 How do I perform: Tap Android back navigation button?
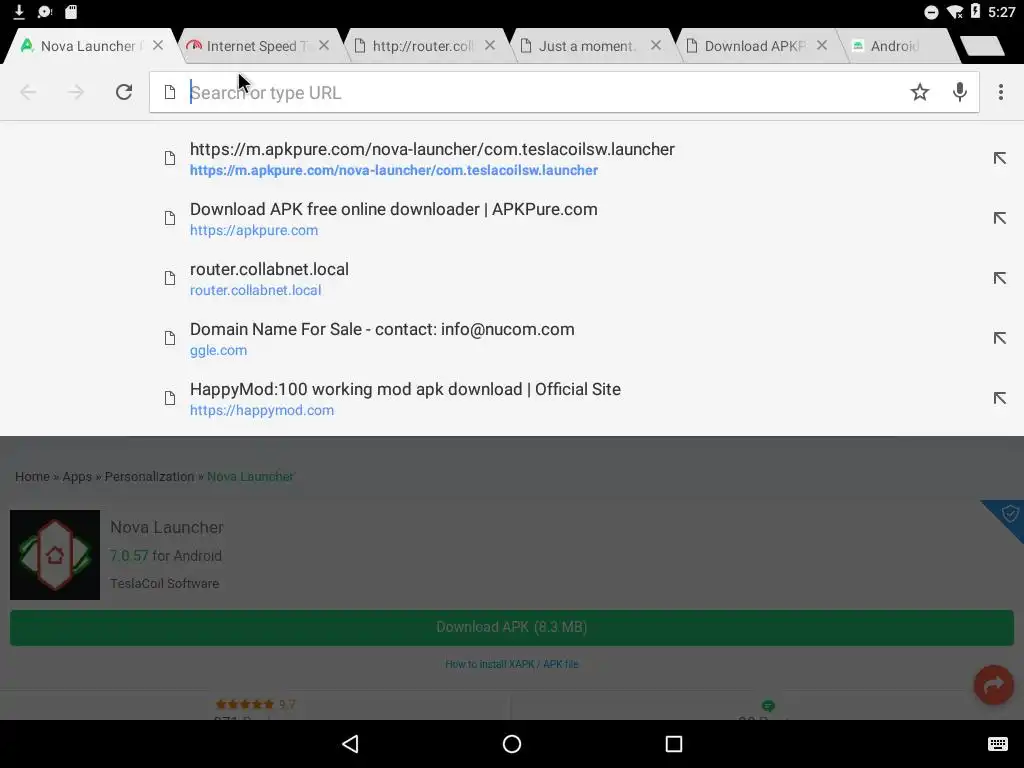tap(351, 744)
